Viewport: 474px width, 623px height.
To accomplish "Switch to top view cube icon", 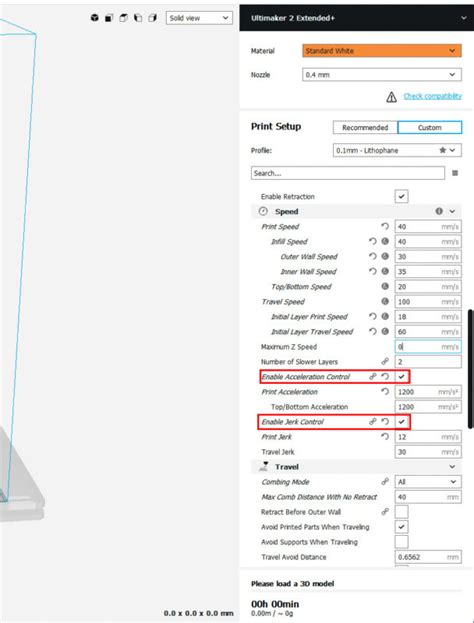I will [124, 18].
